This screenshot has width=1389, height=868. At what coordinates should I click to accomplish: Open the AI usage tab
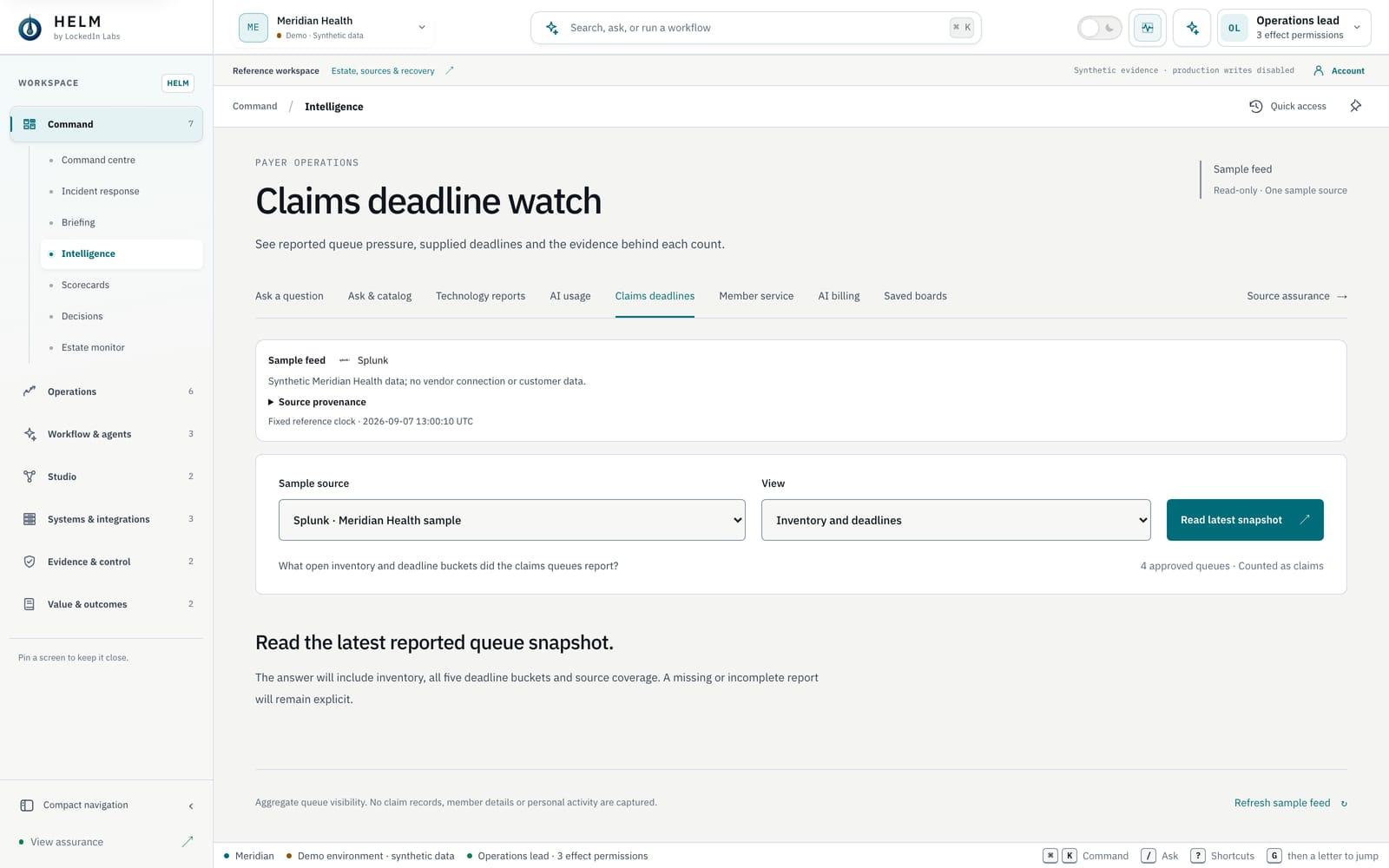pyautogui.click(x=569, y=296)
